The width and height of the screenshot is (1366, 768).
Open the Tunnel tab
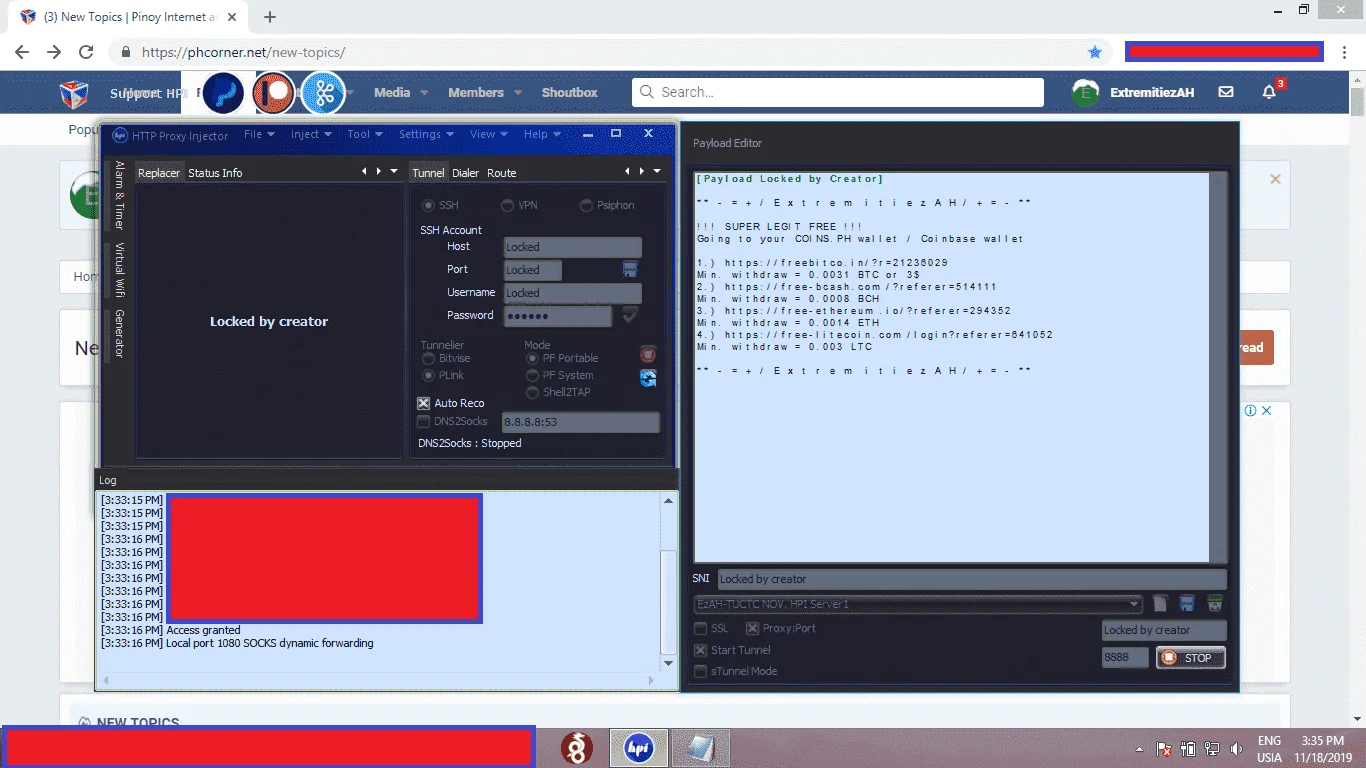coord(428,173)
